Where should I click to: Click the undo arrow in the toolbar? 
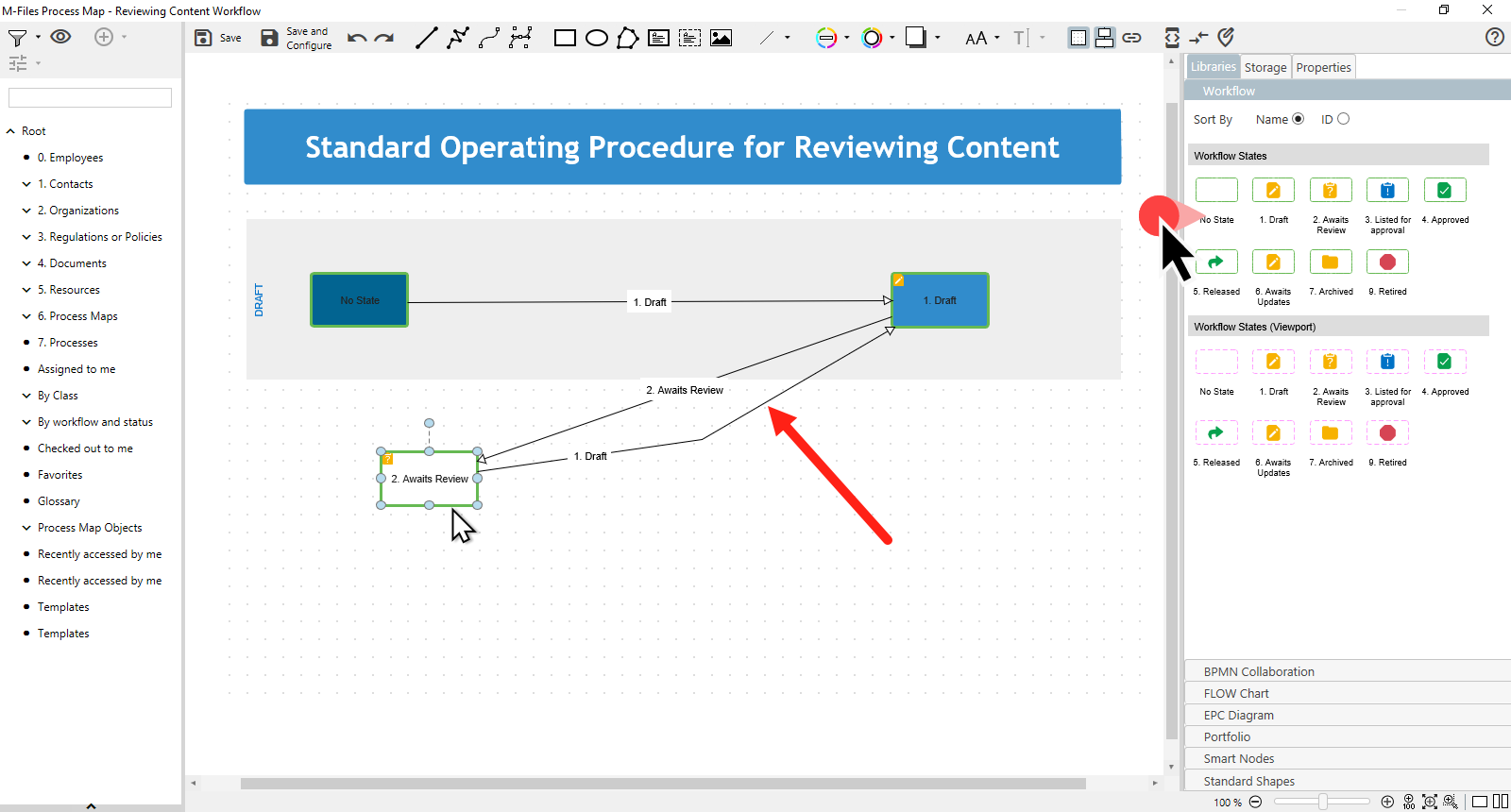(x=356, y=38)
